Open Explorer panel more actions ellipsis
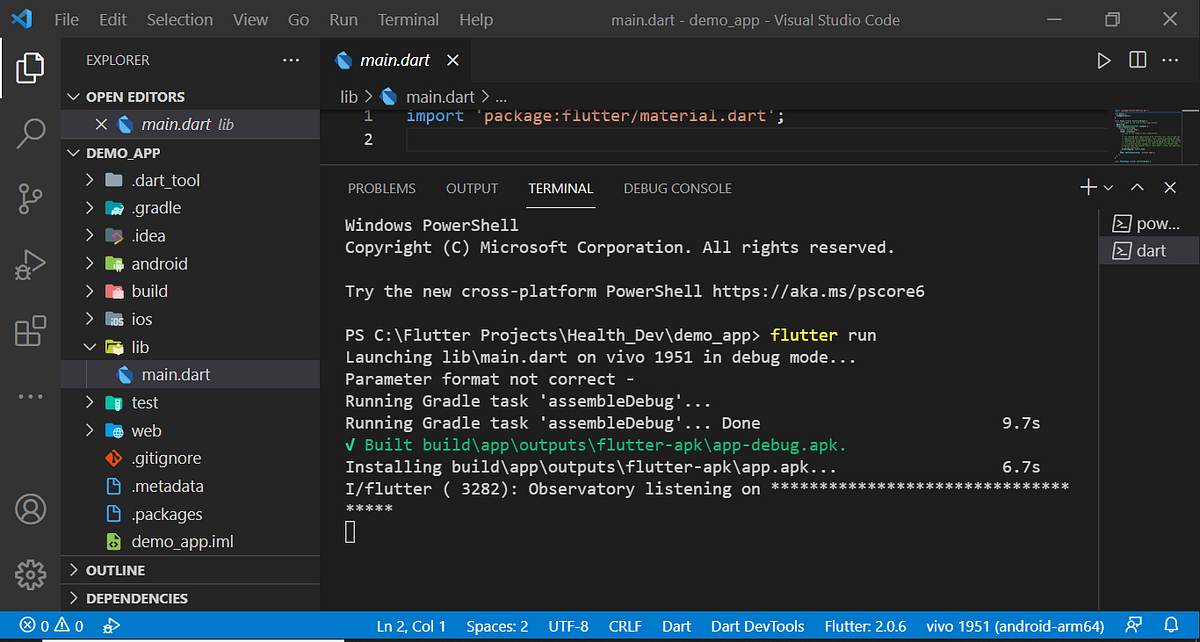 coord(291,60)
